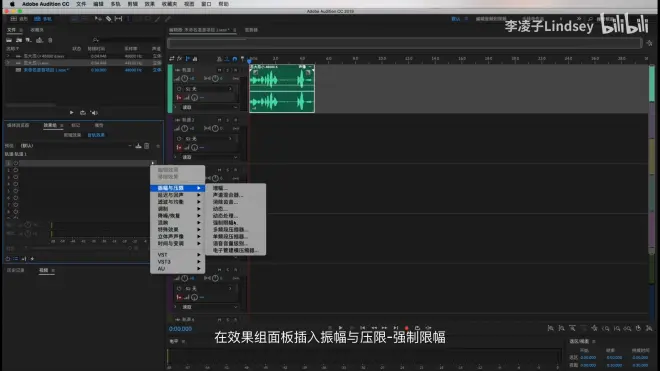This screenshot has width=660, height=371.
Task: Click the new file icon in Files panel
Action: click(29, 40)
